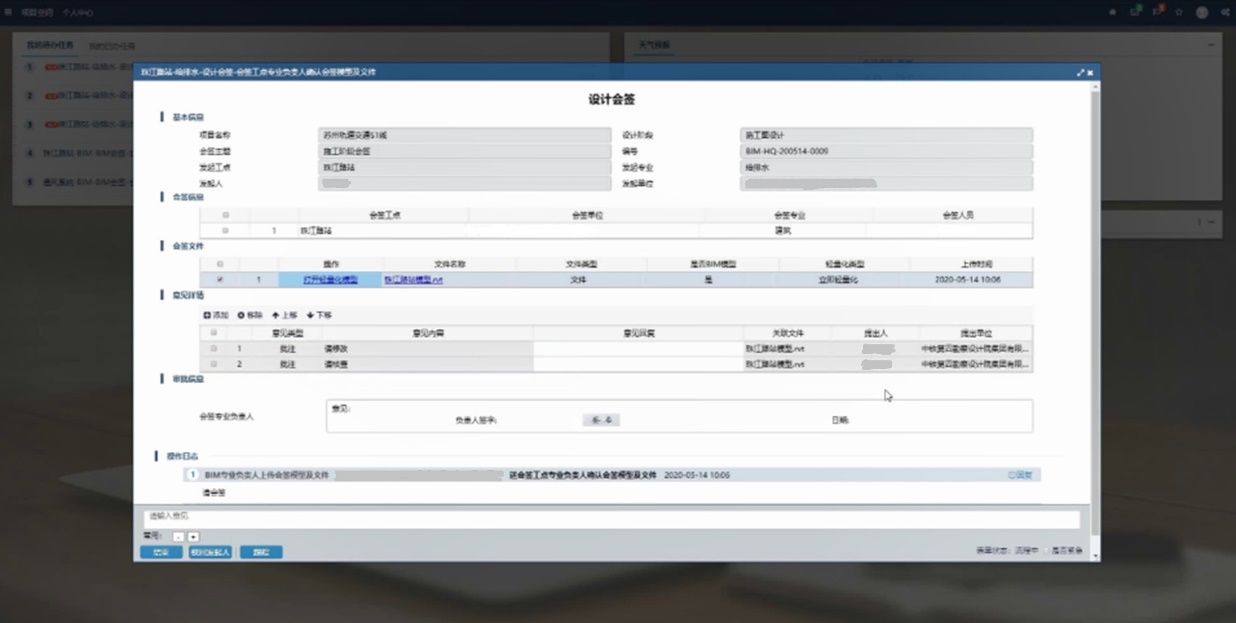Click the plus button next to 常用
Screen dimensions: 1236x623
point(193,537)
